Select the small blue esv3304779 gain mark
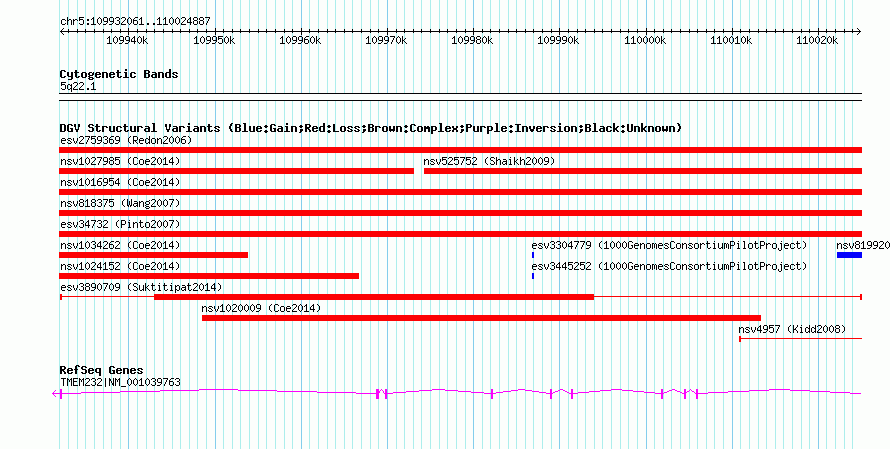Image resolution: width=890 pixels, height=449 pixels. [533, 255]
